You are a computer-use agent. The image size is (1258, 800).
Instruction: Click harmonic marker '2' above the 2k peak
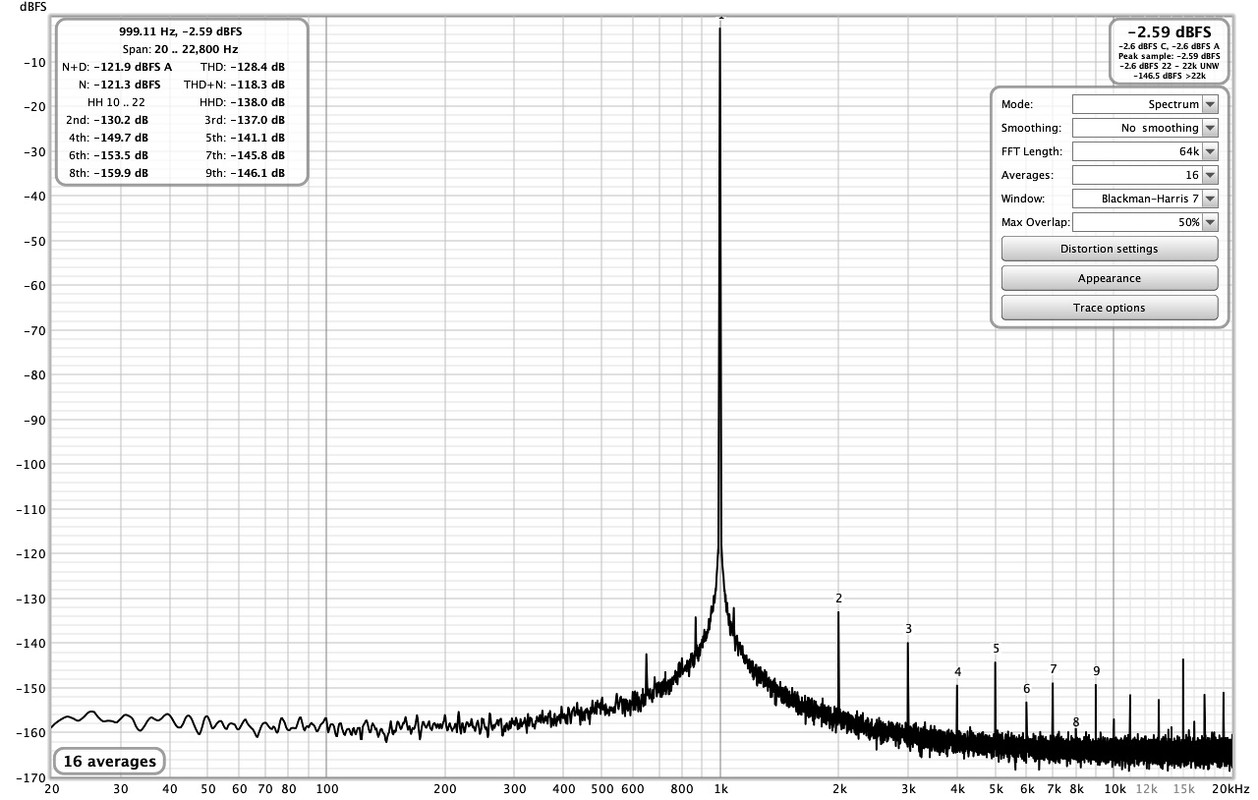coord(839,598)
